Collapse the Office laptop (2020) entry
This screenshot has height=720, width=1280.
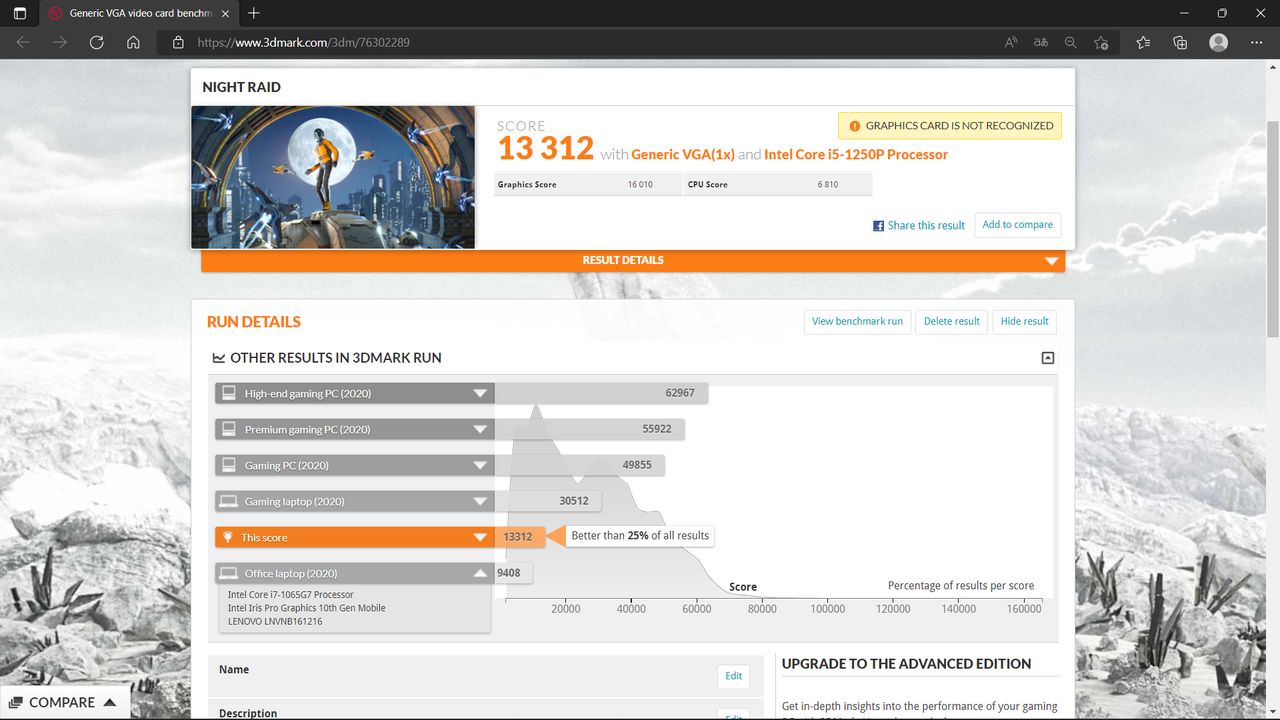(x=479, y=572)
